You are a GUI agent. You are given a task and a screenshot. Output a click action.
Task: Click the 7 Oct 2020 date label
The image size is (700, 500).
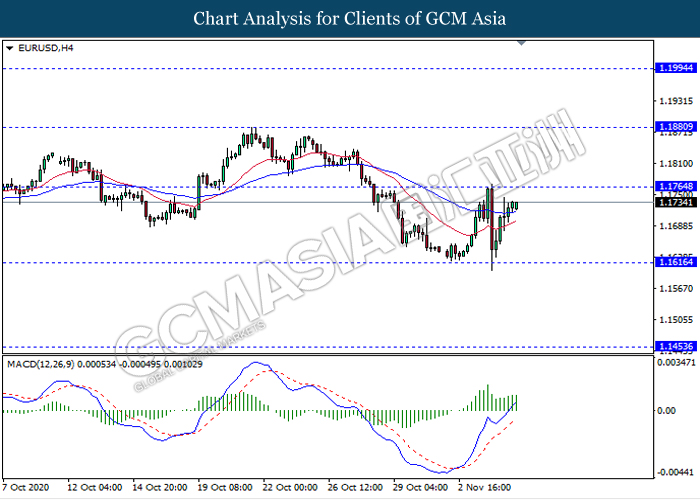[26, 487]
